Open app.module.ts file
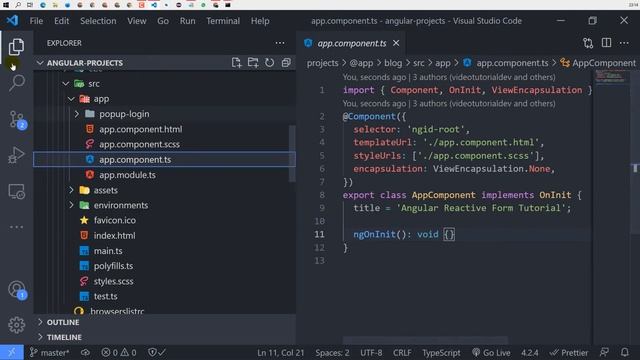The image size is (640, 360). (127, 175)
